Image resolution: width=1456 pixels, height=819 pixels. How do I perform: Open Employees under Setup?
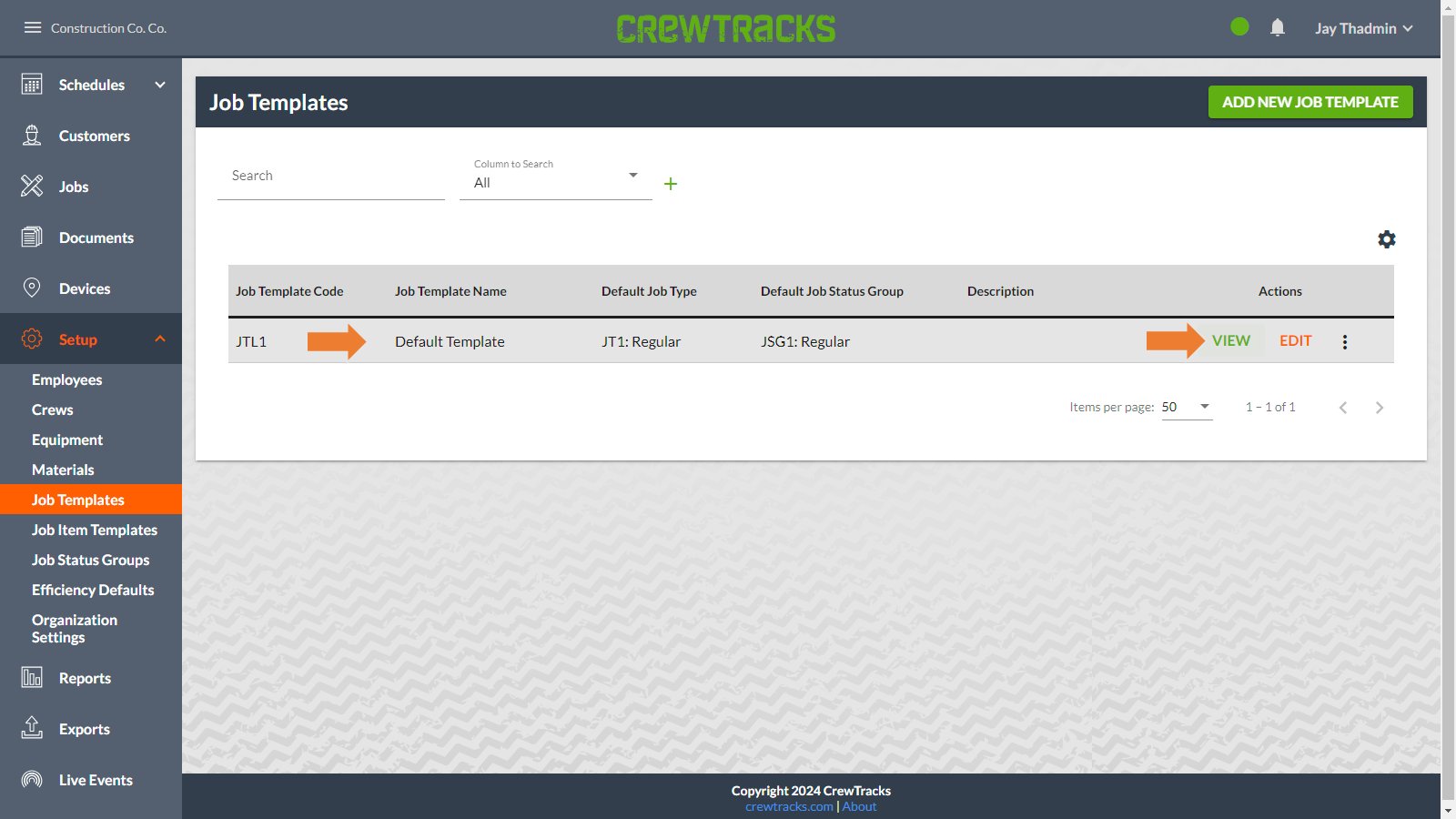click(66, 379)
